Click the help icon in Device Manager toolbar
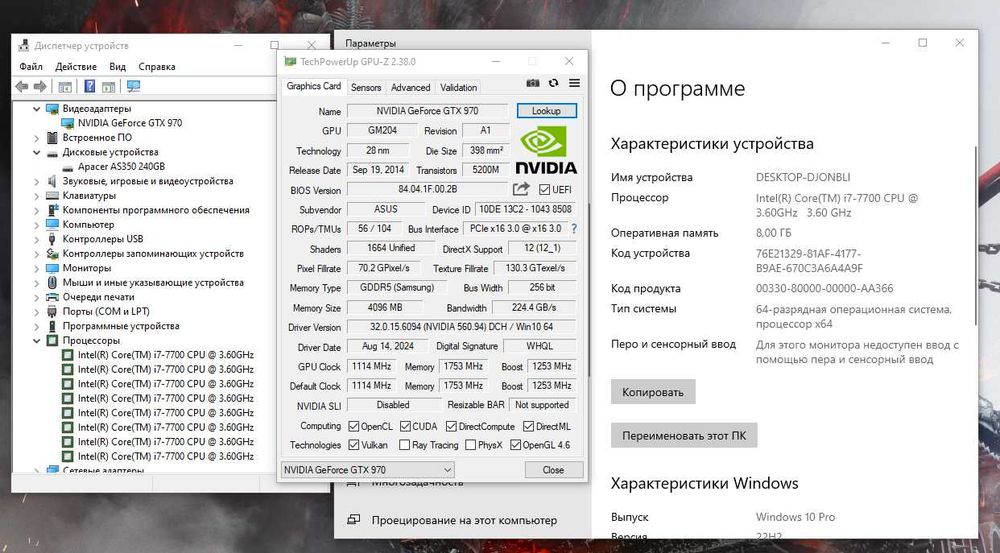1000x553 pixels. tap(89, 86)
